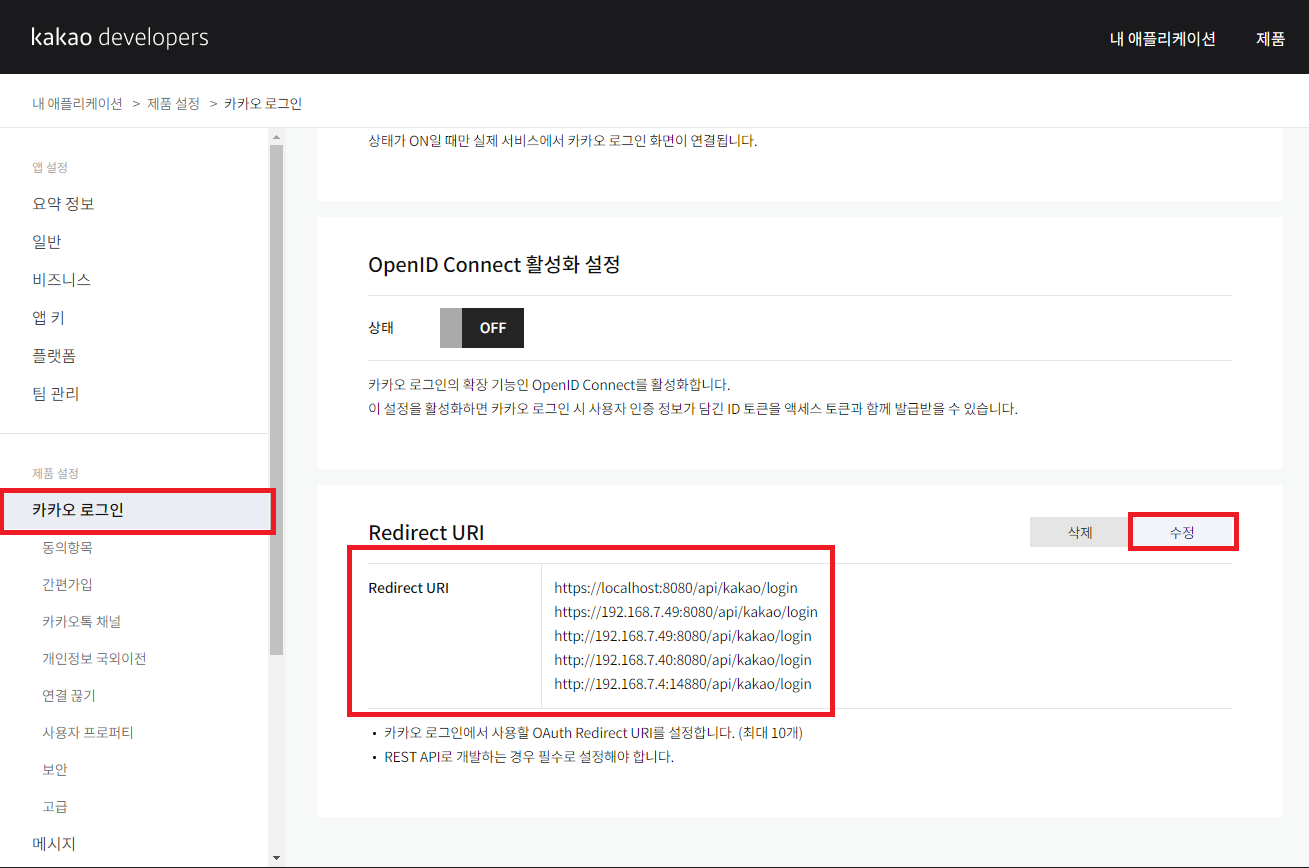1309x868 pixels.
Task: Click http://192.168.7.49:8080/api/kakao/login URI
Action: click(683, 636)
